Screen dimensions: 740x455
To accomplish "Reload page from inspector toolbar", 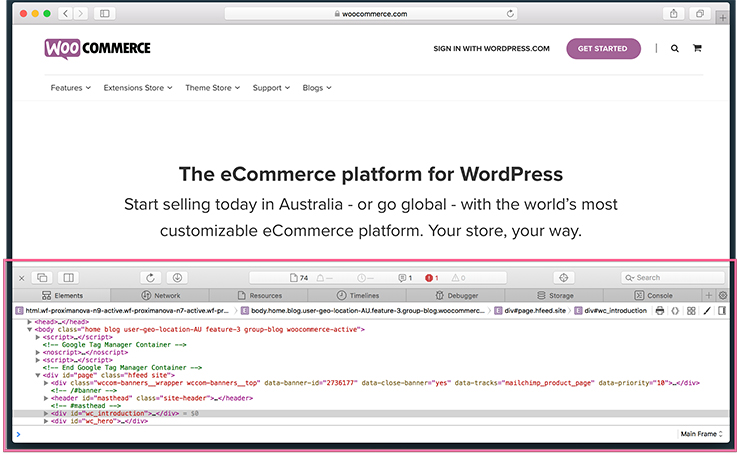I will [x=151, y=278].
